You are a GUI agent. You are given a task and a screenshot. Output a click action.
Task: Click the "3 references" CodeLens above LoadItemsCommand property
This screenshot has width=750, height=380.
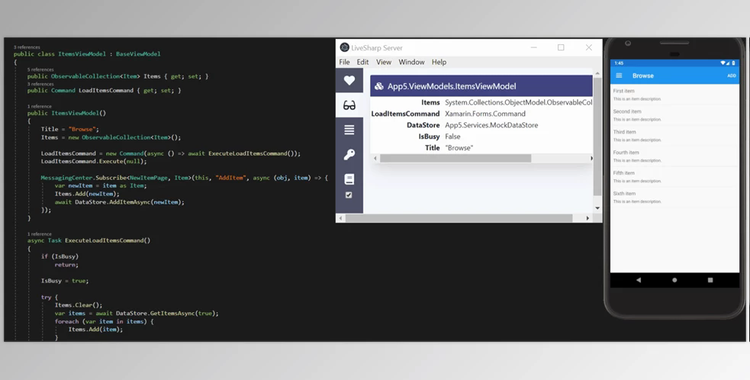point(40,84)
